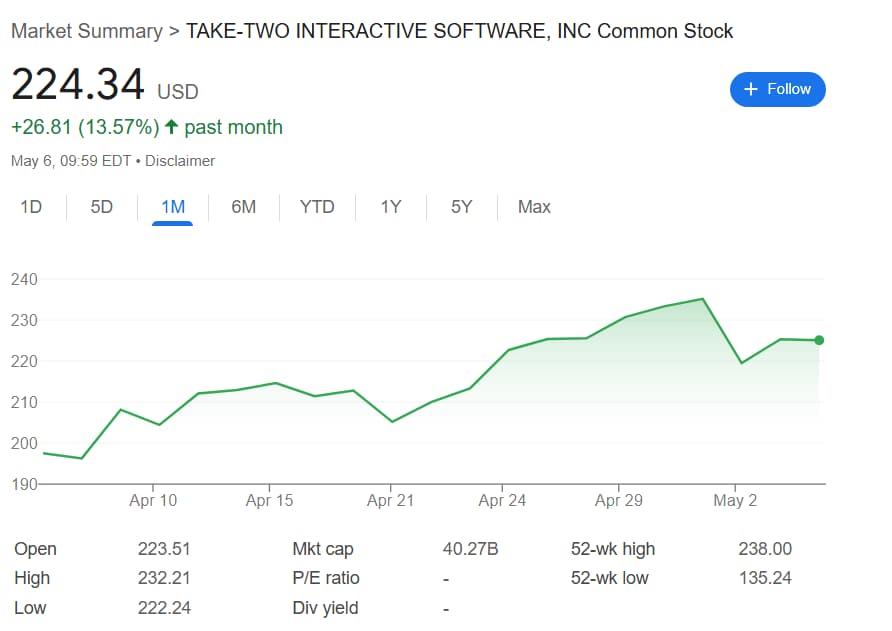The height and width of the screenshot is (631, 892).
Task: Click the past month label
Action: (x=233, y=127)
